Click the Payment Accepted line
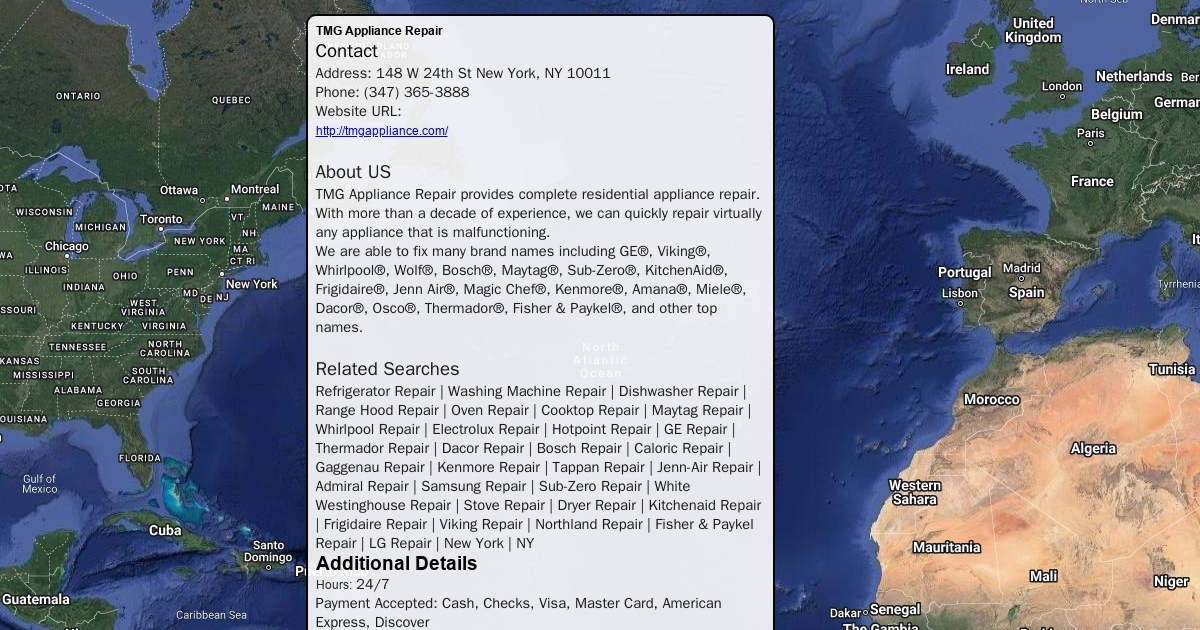The height and width of the screenshot is (630, 1200). click(518, 612)
